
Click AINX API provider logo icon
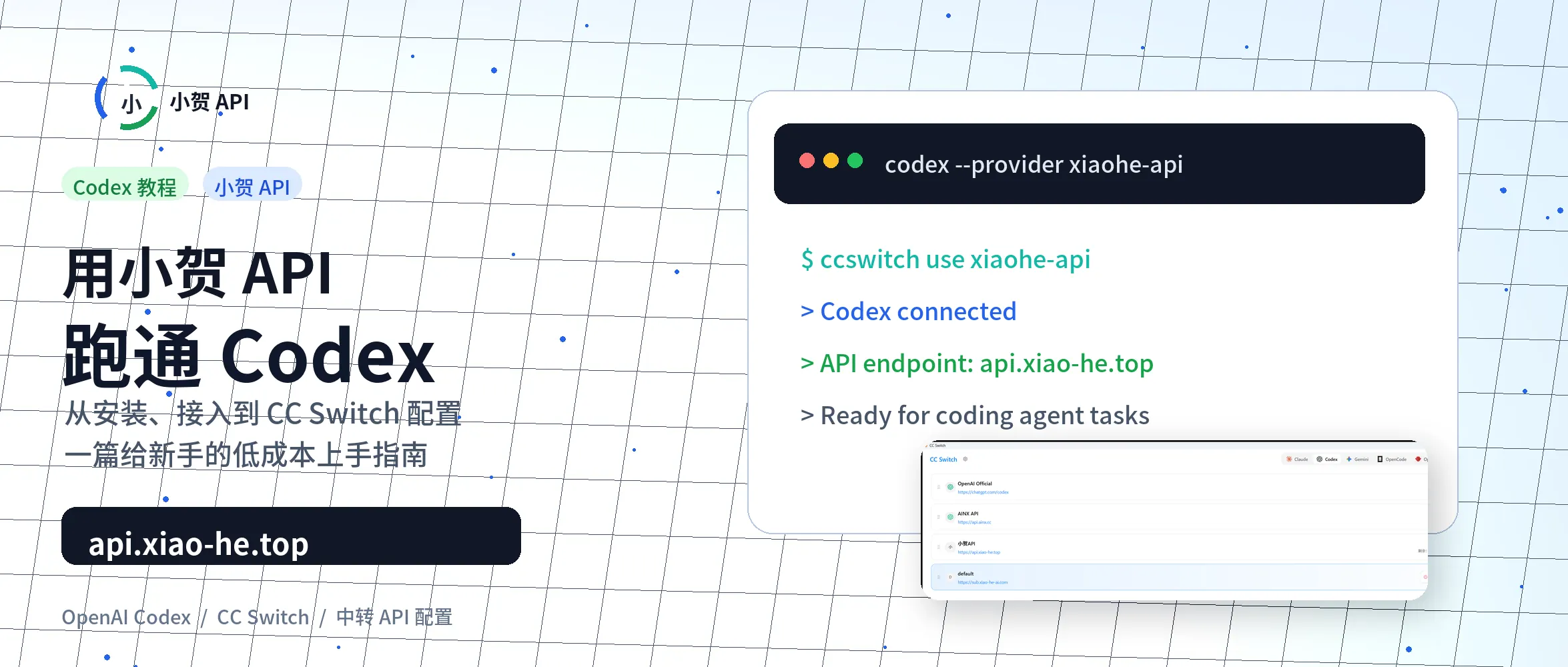click(x=950, y=517)
